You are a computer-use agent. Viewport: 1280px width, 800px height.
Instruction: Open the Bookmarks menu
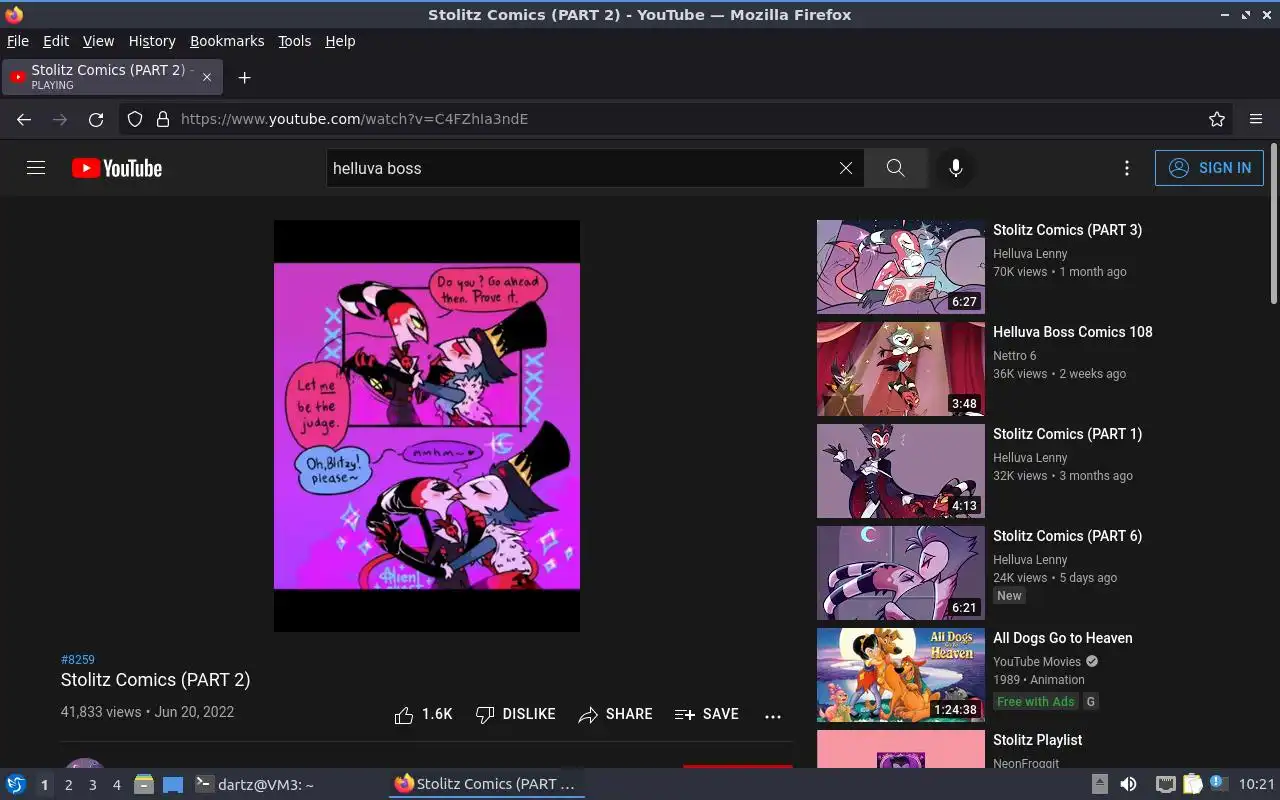[227, 41]
